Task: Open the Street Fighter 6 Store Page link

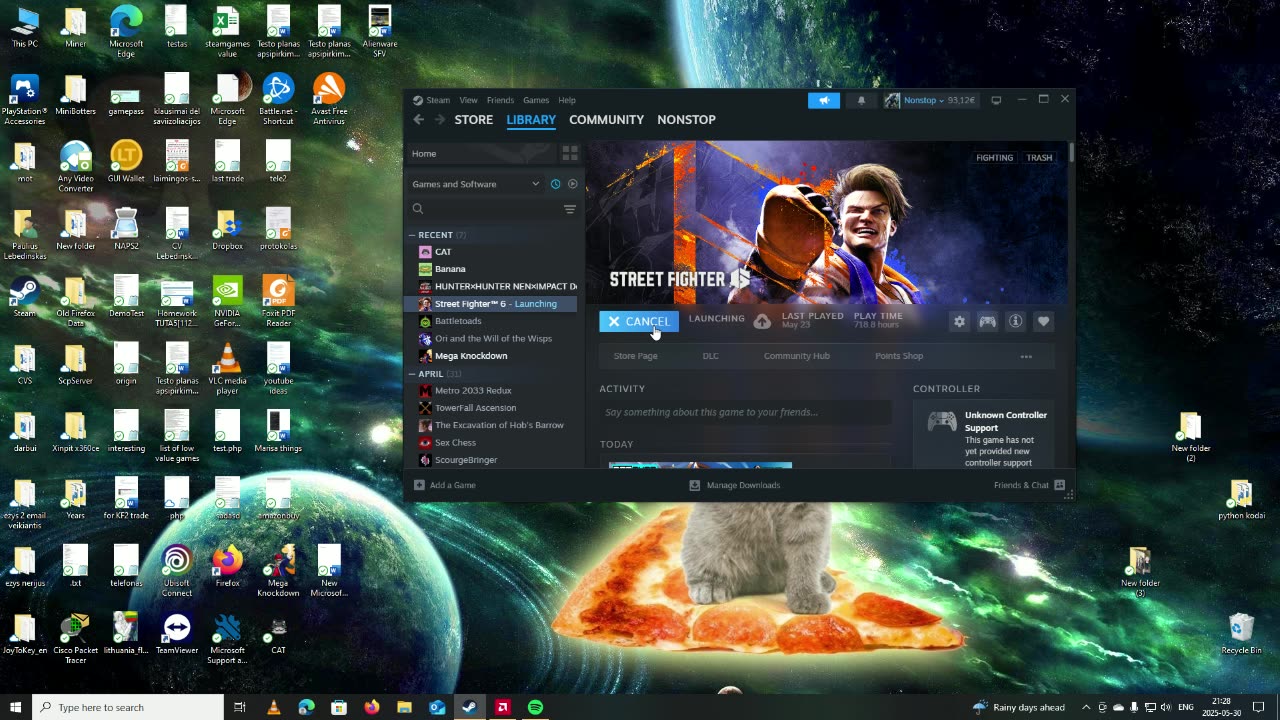Action: 636,356
